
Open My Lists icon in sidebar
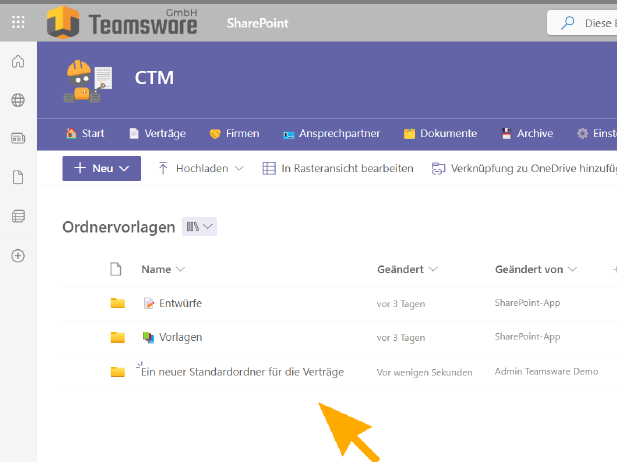[x=18, y=216]
